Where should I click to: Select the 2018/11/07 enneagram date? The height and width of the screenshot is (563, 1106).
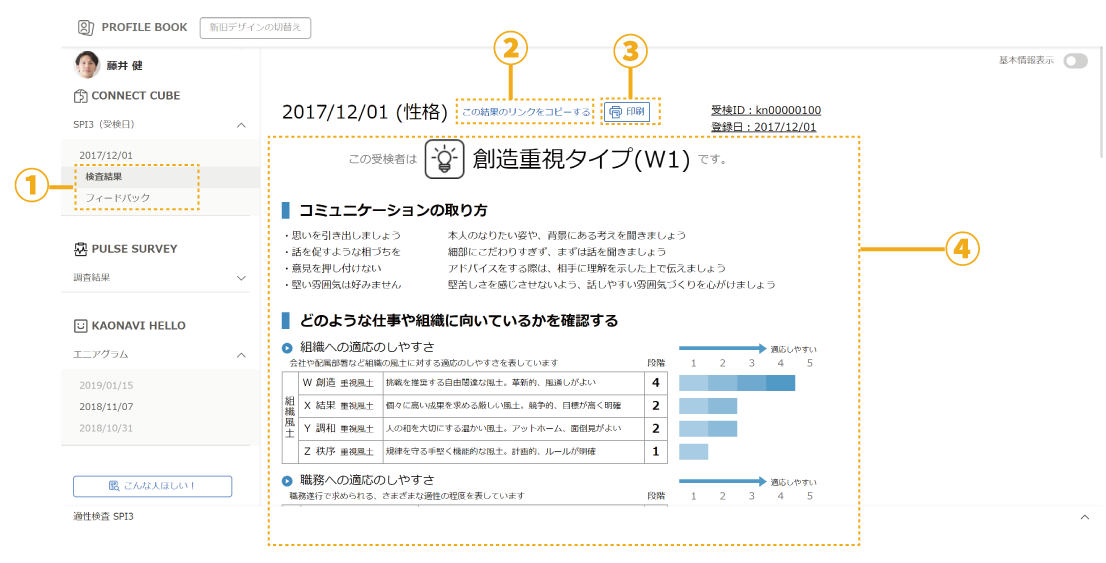[x=106, y=407]
